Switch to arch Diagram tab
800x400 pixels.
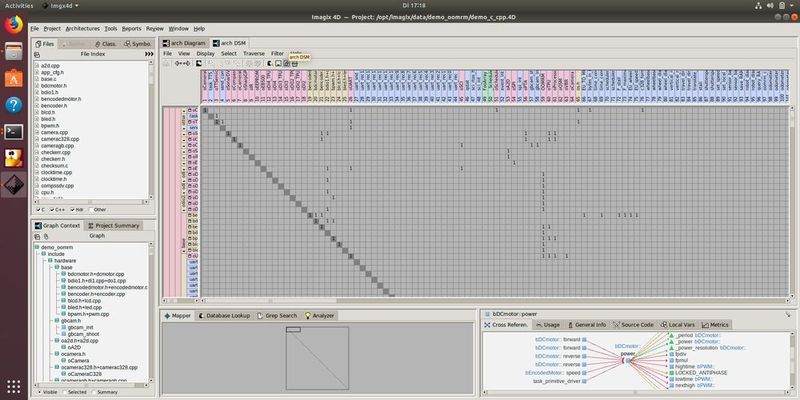click(x=184, y=43)
